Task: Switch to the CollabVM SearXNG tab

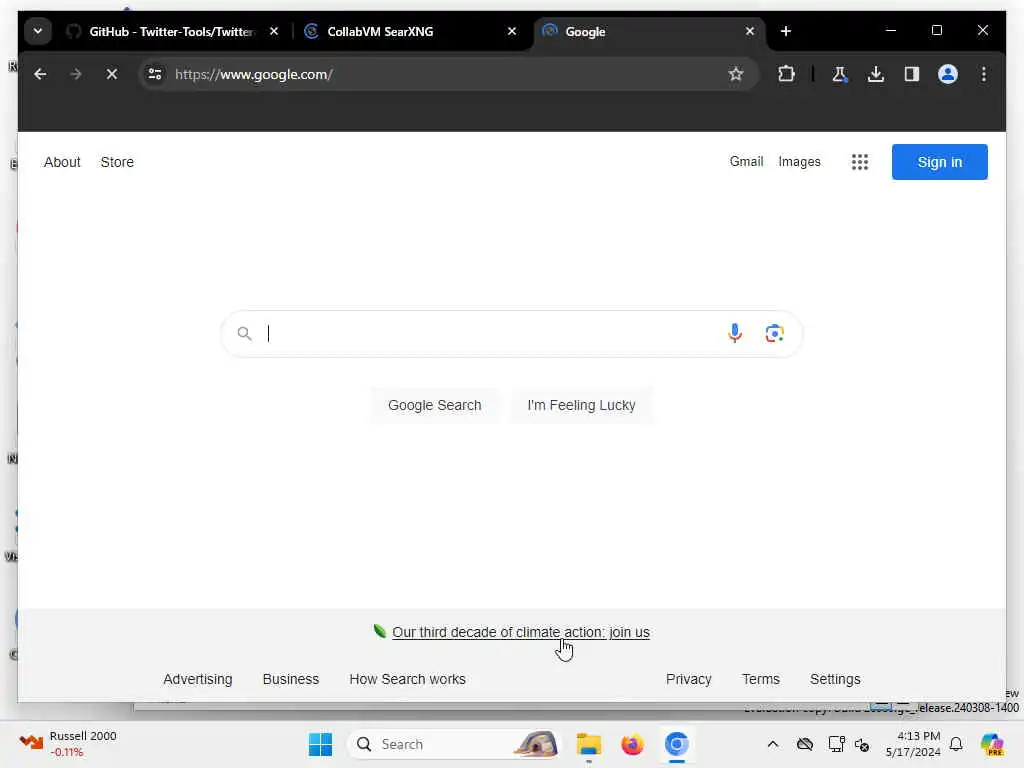Action: (379, 31)
